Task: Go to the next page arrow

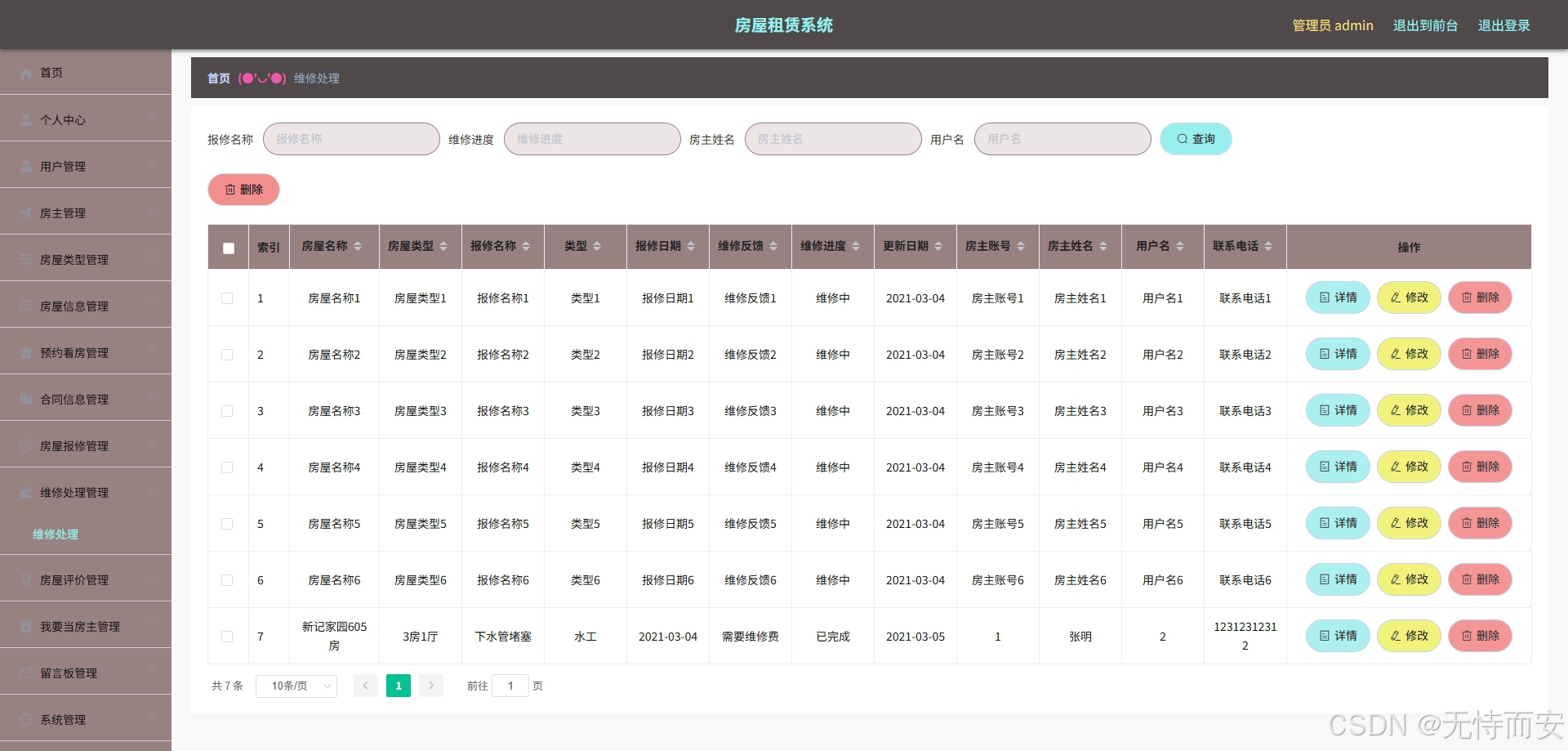Action: pos(431,686)
